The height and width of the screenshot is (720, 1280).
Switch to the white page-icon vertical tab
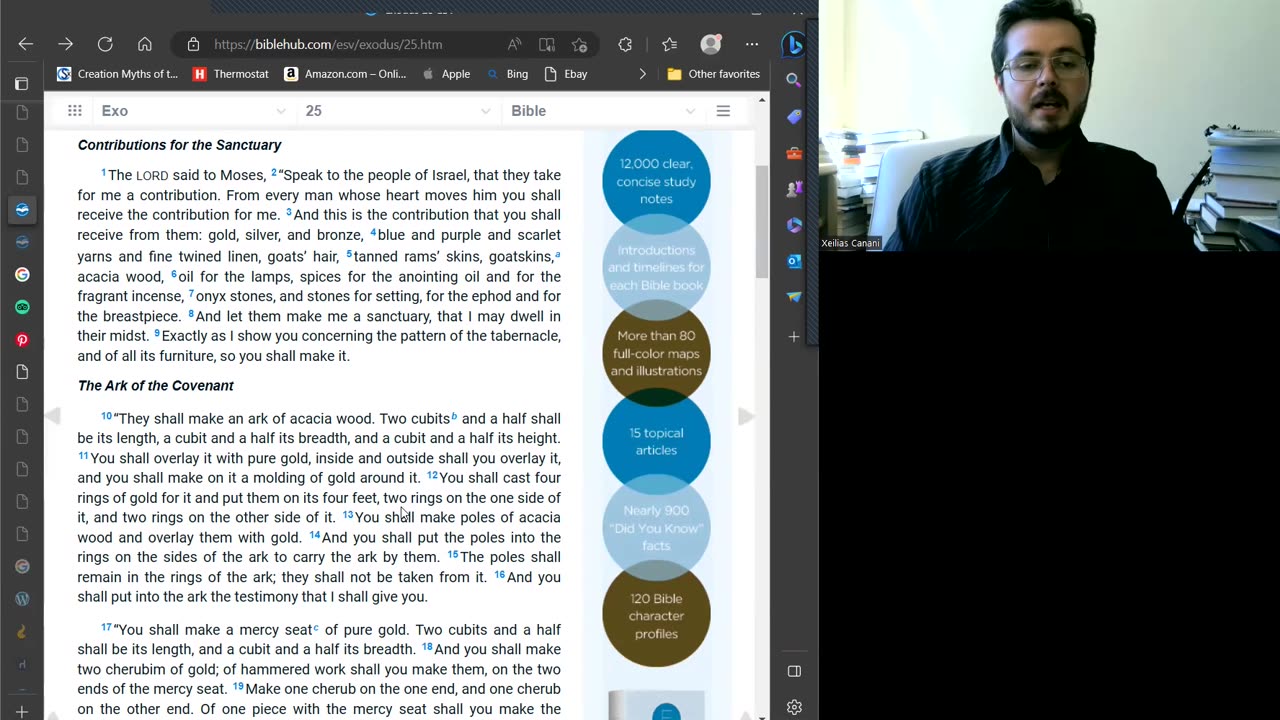pos(22,372)
